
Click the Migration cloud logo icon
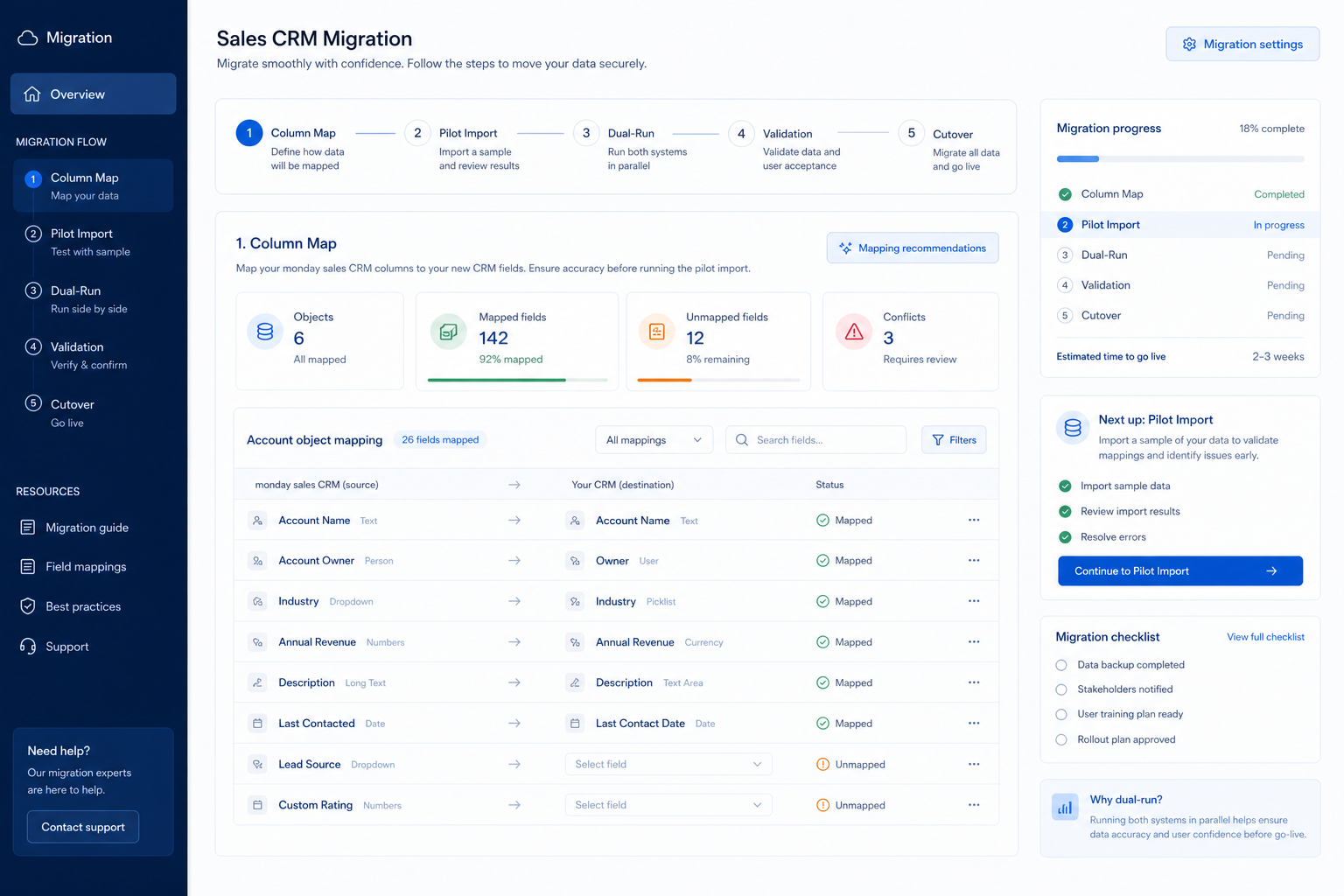tap(28, 38)
